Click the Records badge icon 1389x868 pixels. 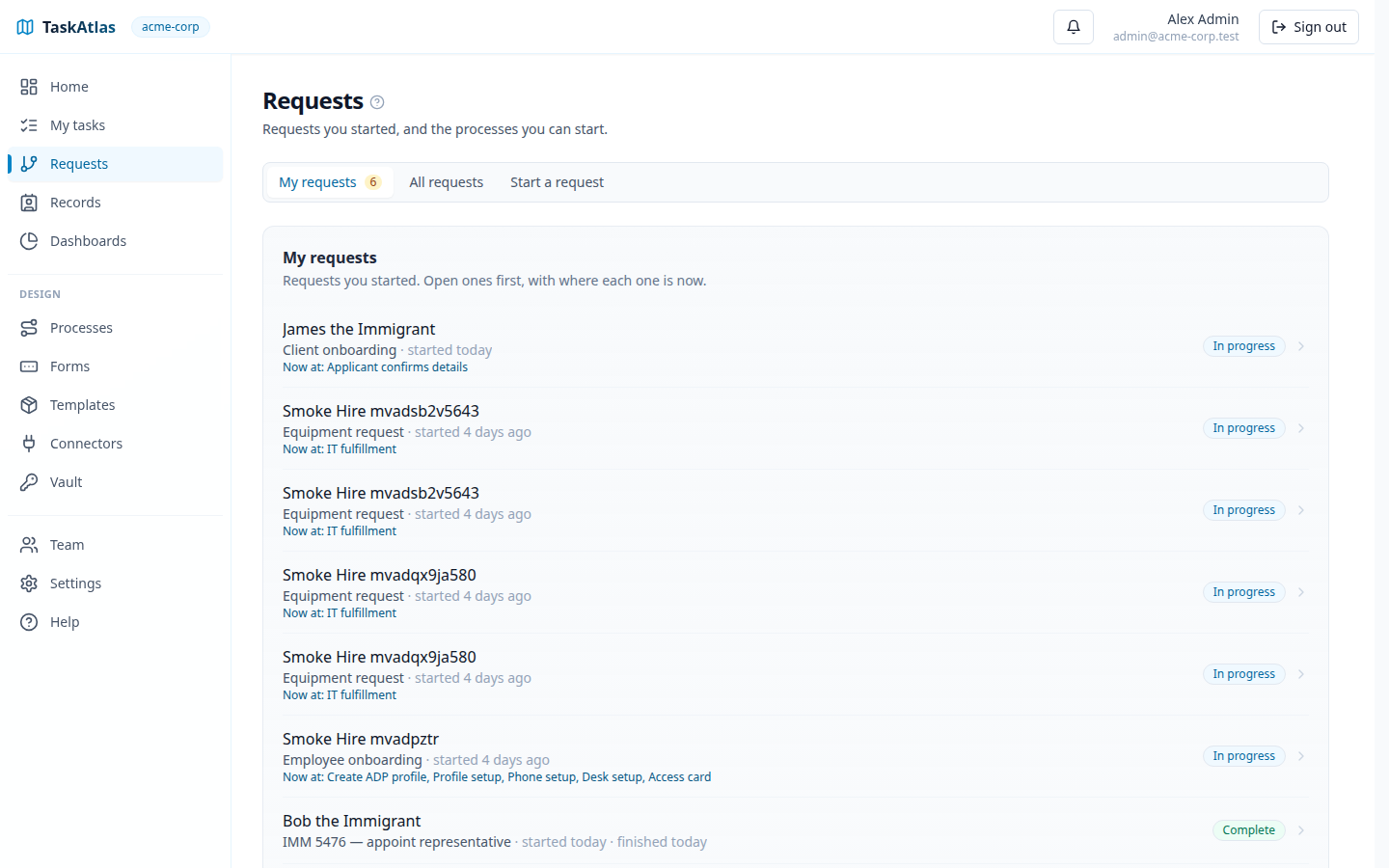click(29, 203)
